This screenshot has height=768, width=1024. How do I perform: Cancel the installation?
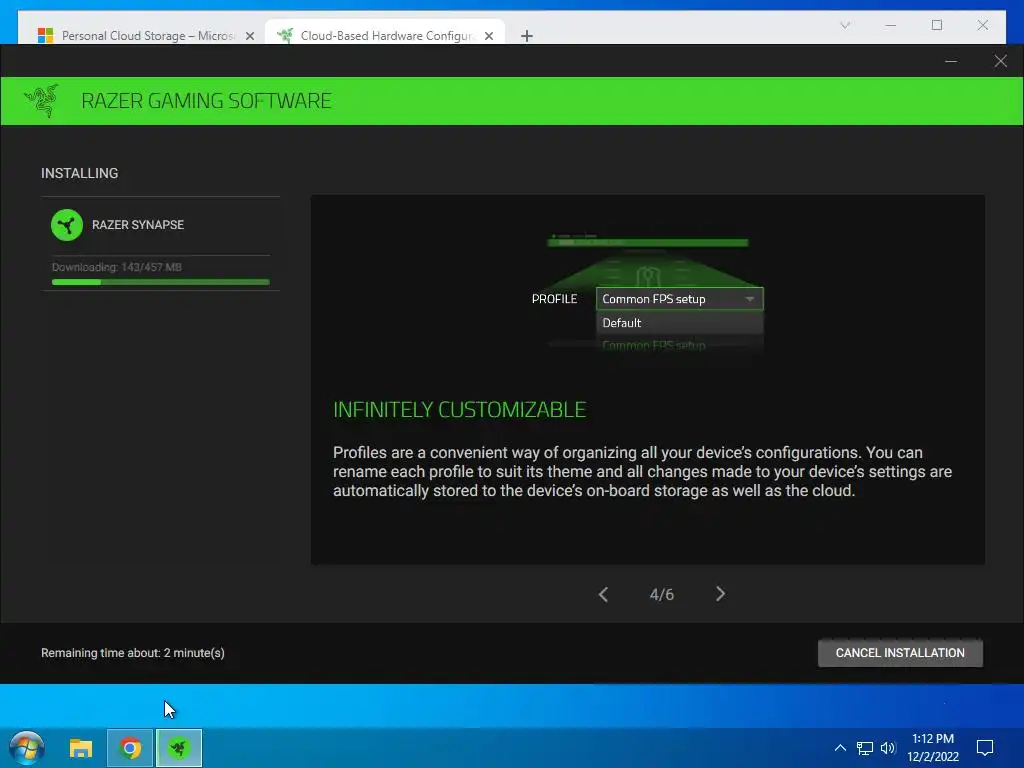900,653
